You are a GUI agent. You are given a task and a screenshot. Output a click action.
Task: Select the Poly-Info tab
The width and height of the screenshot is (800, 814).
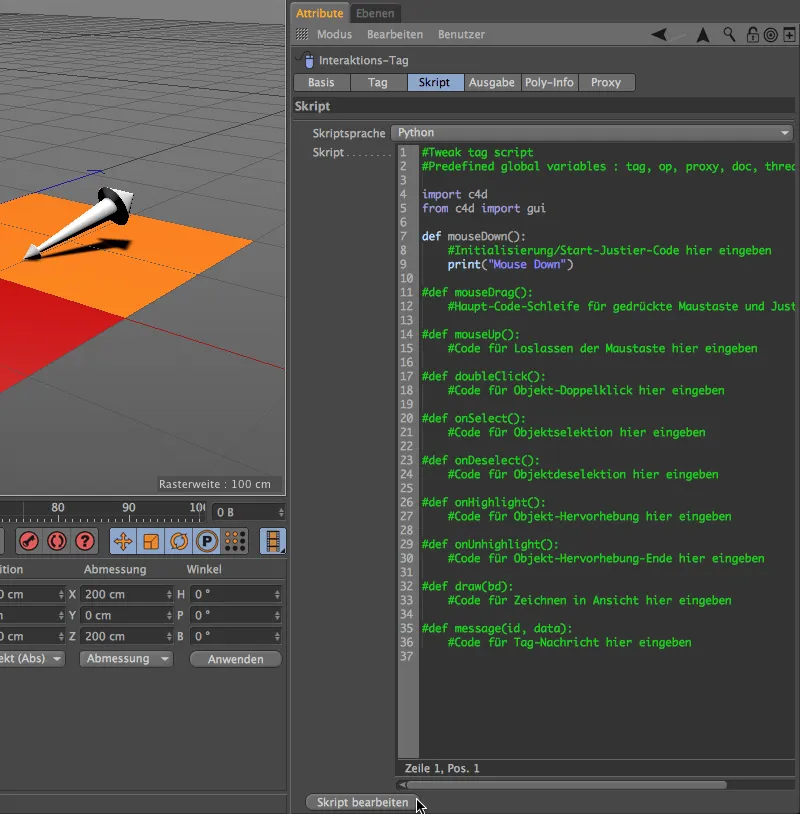[x=549, y=82]
